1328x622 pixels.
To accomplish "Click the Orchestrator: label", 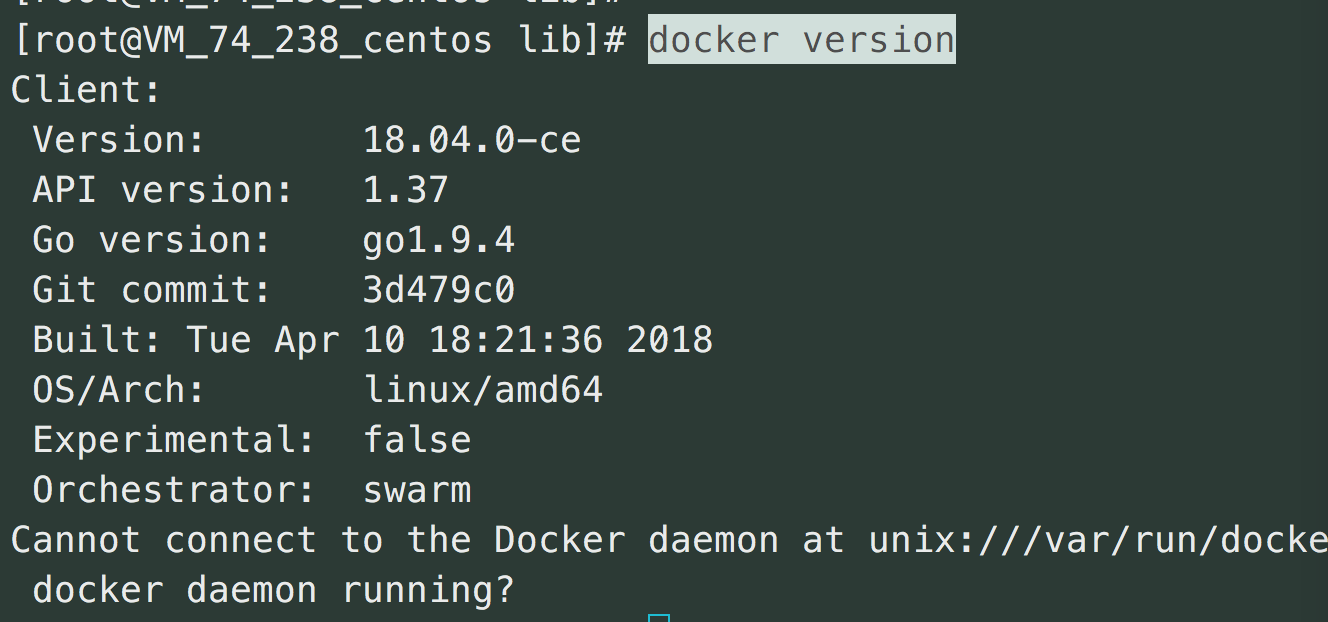I will coord(174,490).
